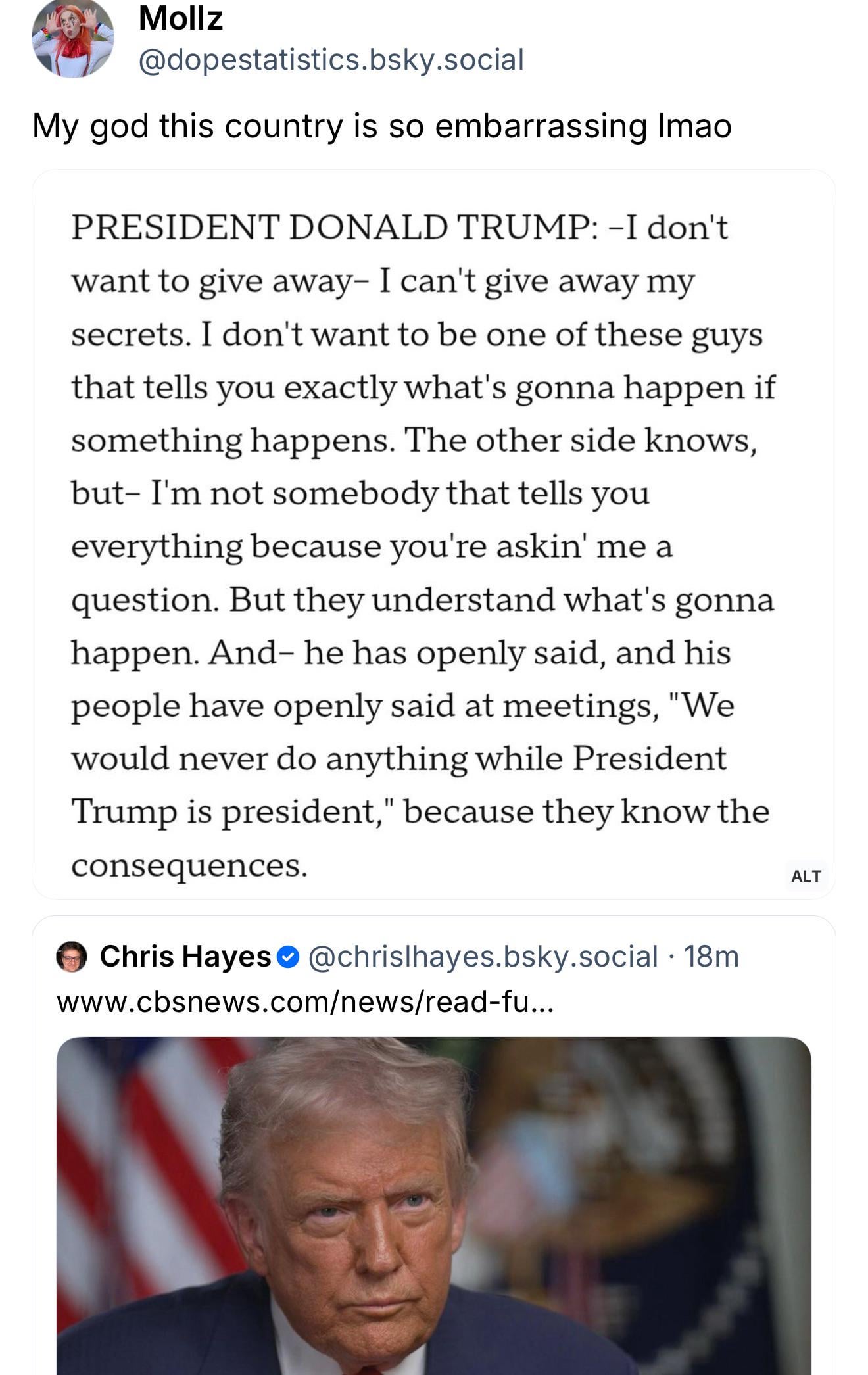Click the blue verified checkmark badge

click(288, 957)
